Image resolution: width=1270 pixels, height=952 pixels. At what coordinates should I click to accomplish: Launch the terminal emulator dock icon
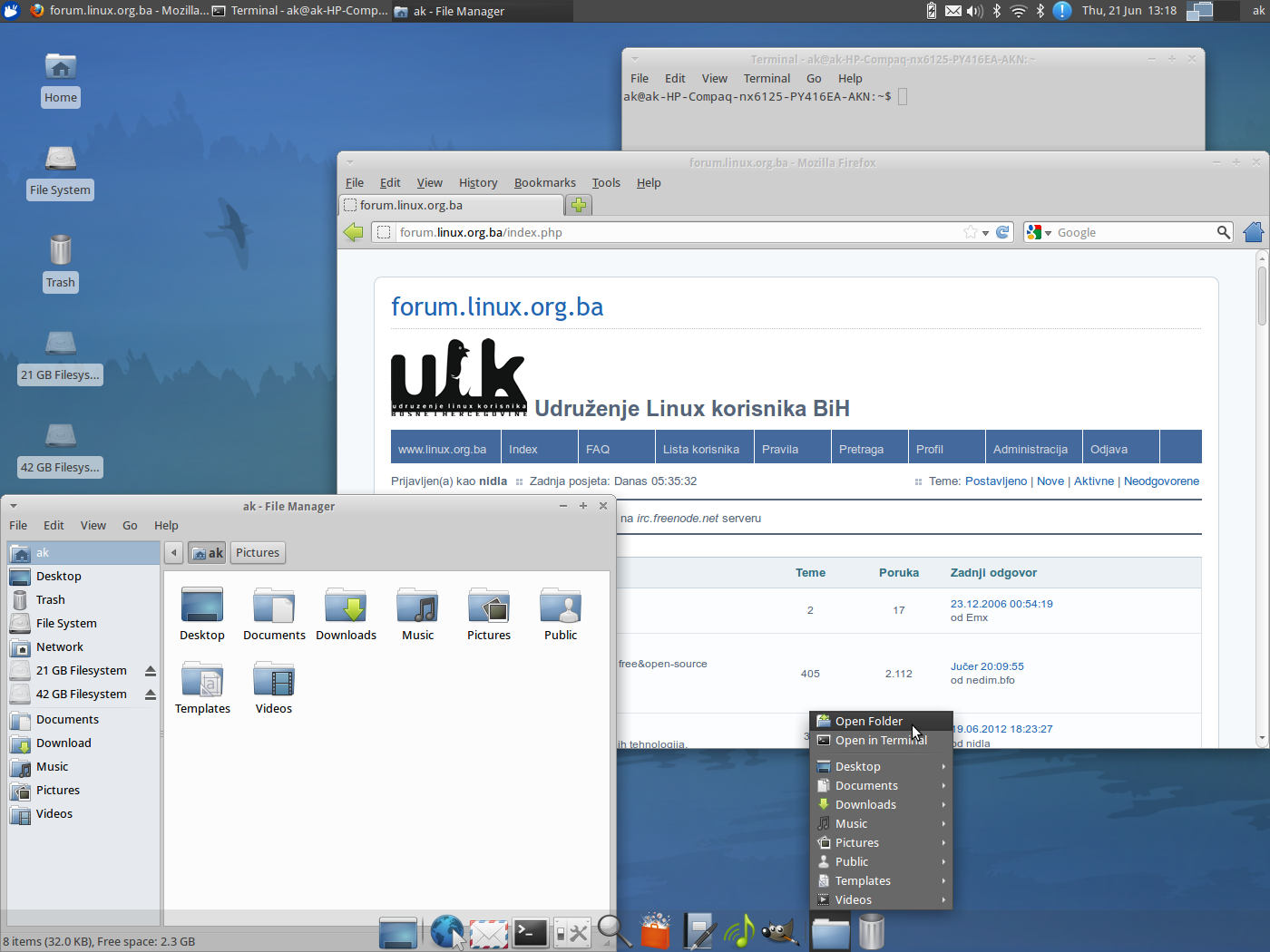(x=531, y=932)
